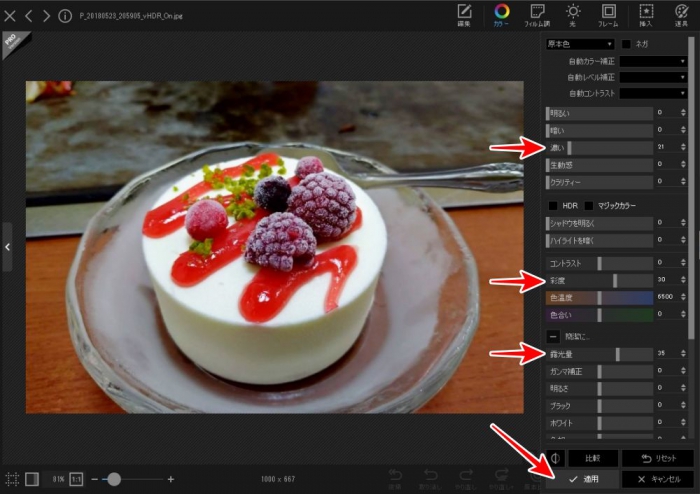
Task: Collapse the advanced section minus button
Action: (554, 336)
